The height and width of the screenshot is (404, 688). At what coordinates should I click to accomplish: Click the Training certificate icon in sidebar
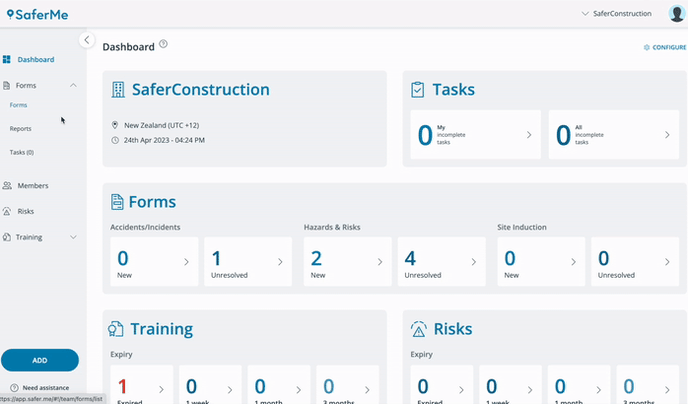click(7, 237)
